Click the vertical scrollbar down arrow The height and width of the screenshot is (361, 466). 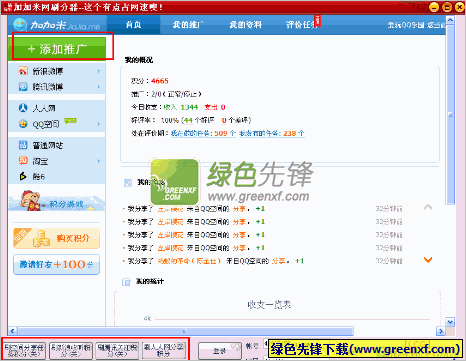[450, 322]
